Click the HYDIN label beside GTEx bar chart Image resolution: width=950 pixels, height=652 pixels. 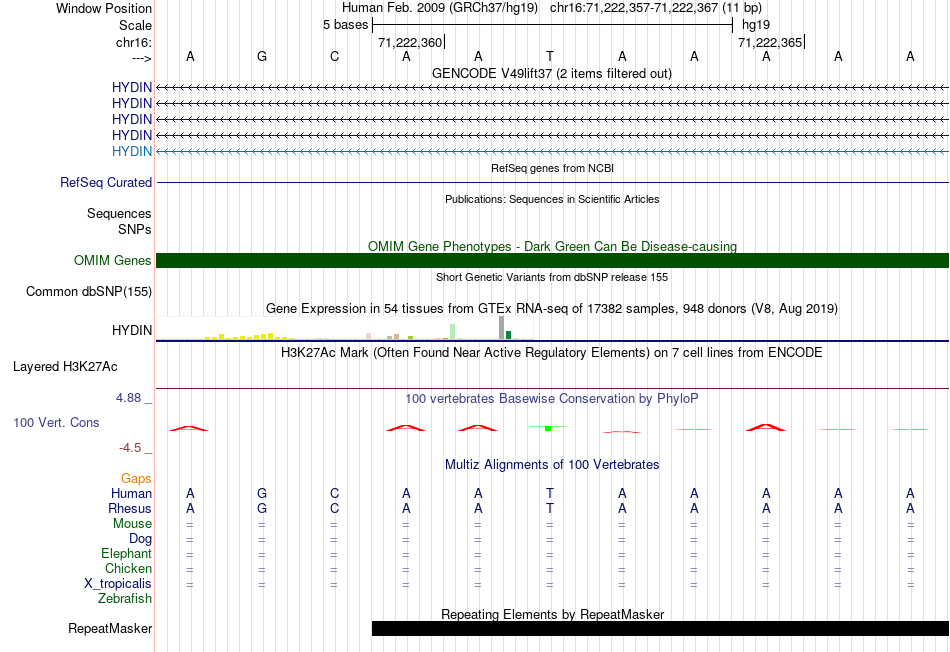click(x=131, y=330)
